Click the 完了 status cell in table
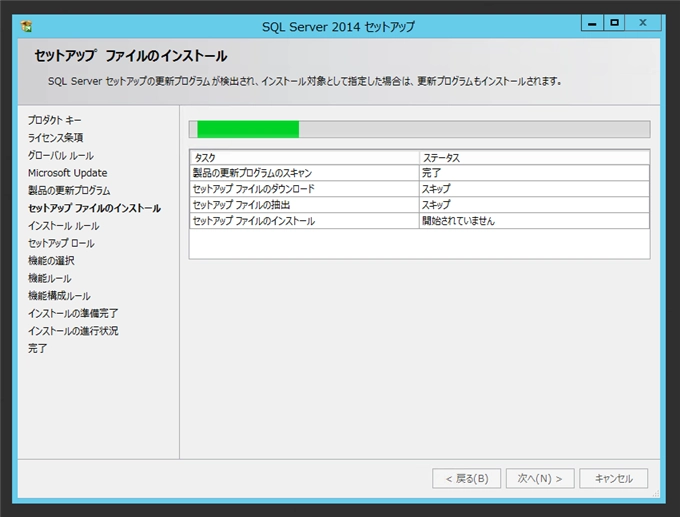 point(534,173)
